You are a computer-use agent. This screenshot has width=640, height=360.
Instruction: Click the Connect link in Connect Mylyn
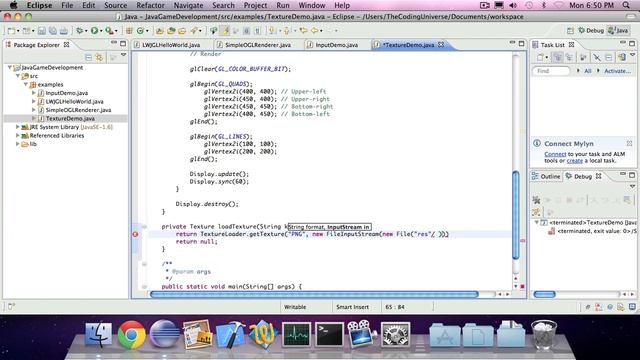click(x=555, y=154)
